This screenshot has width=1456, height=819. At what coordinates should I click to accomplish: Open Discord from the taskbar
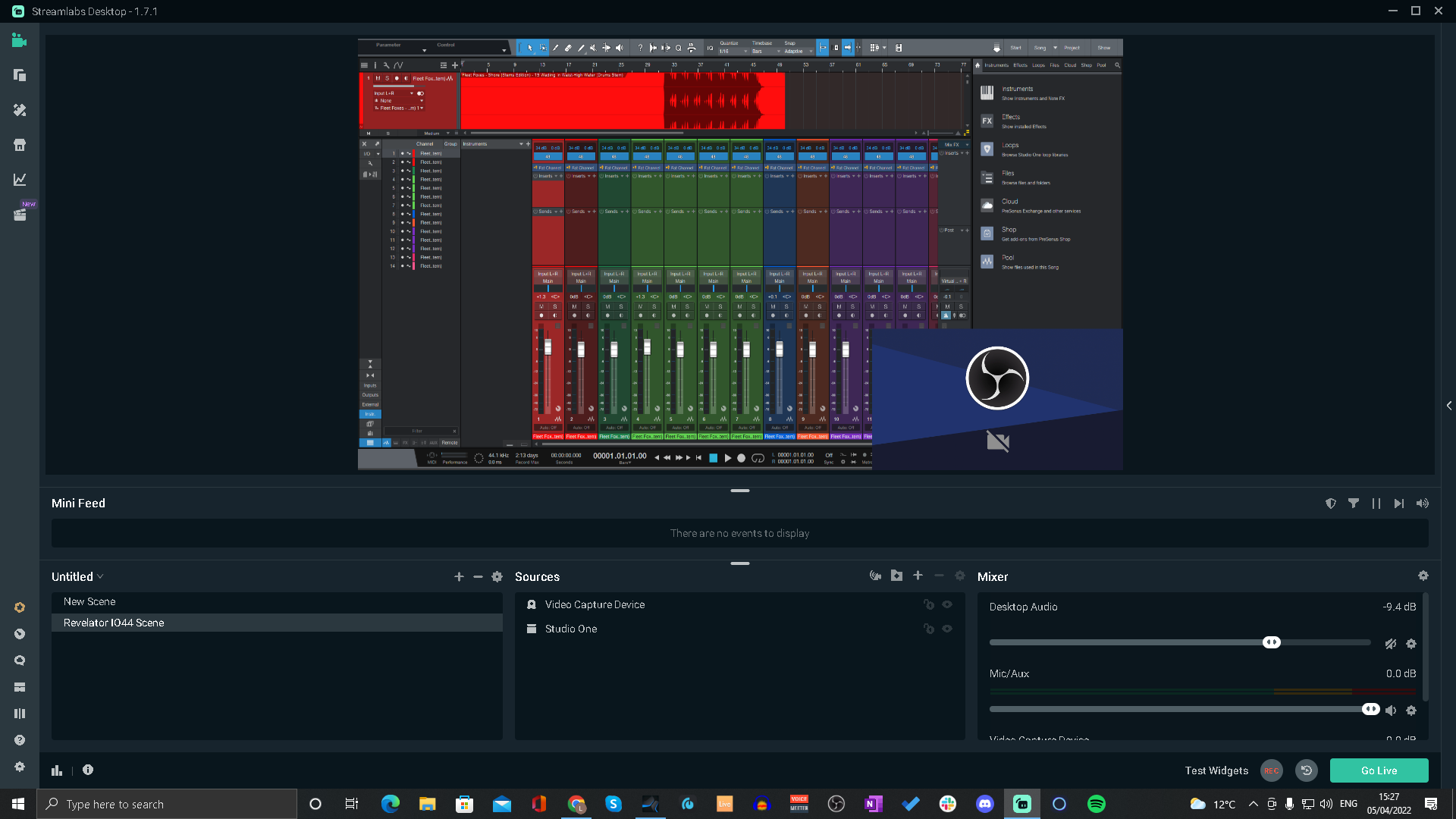pyautogui.click(x=985, y=804)
